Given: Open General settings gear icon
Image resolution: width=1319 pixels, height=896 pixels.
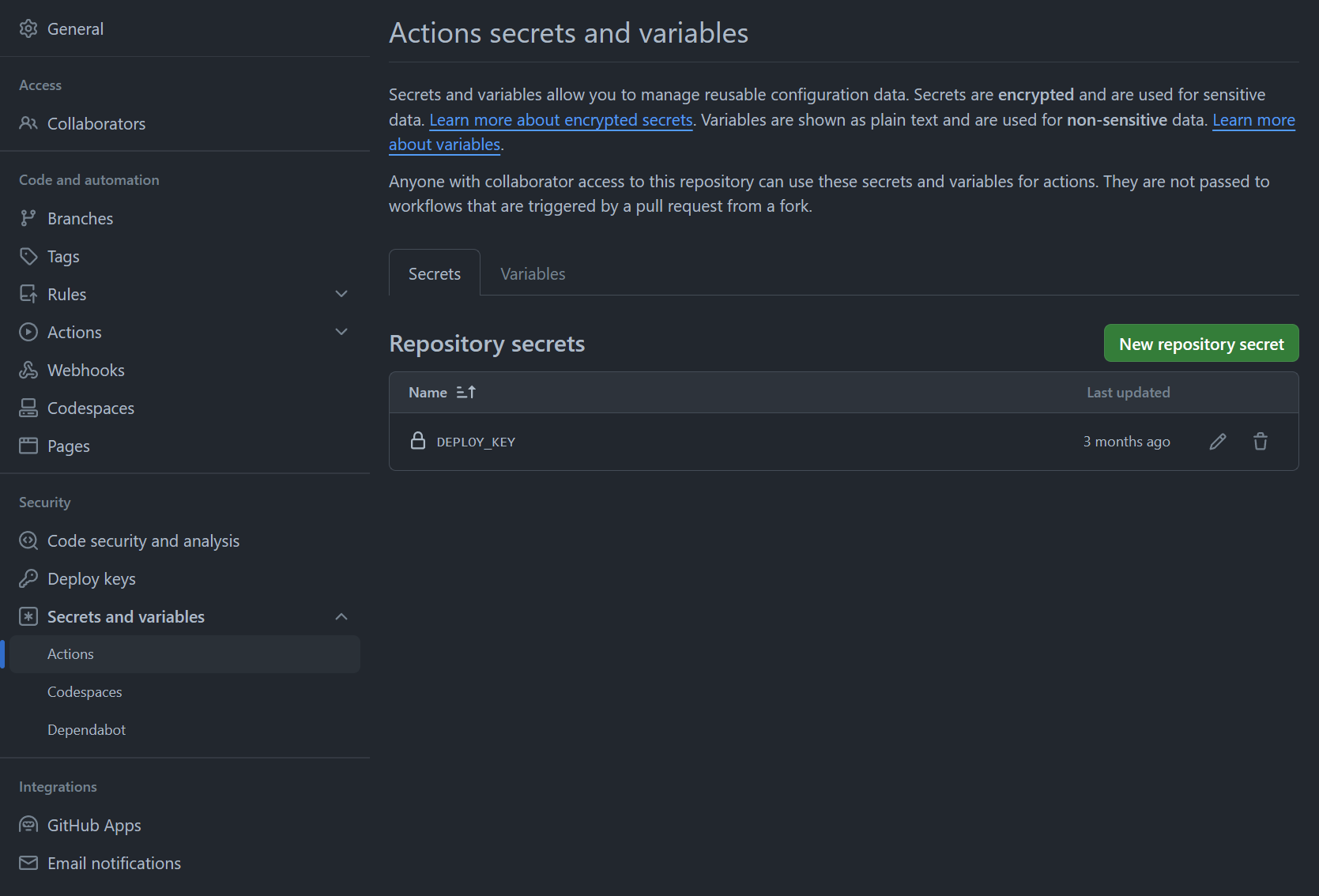Looking at the screenshot, I should tap(28, 29).
